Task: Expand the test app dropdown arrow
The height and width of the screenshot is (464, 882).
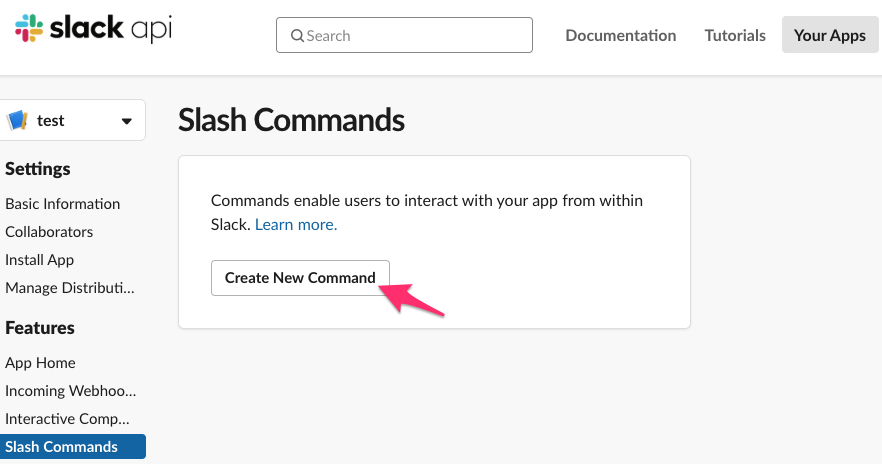Action: 127,121
